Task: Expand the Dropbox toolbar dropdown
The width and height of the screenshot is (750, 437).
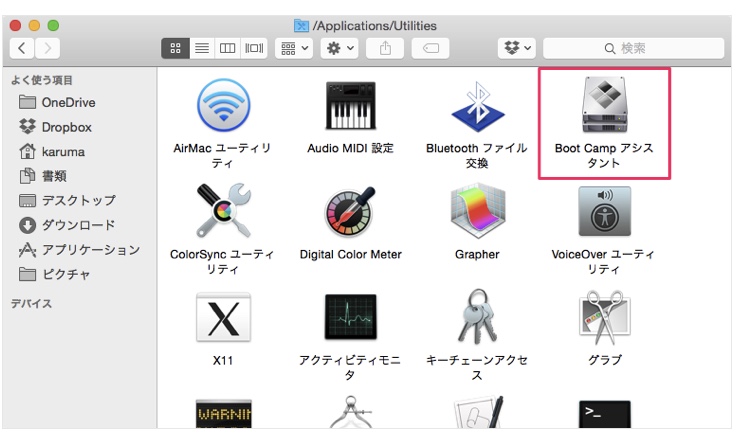Action: tap(518, 48)
